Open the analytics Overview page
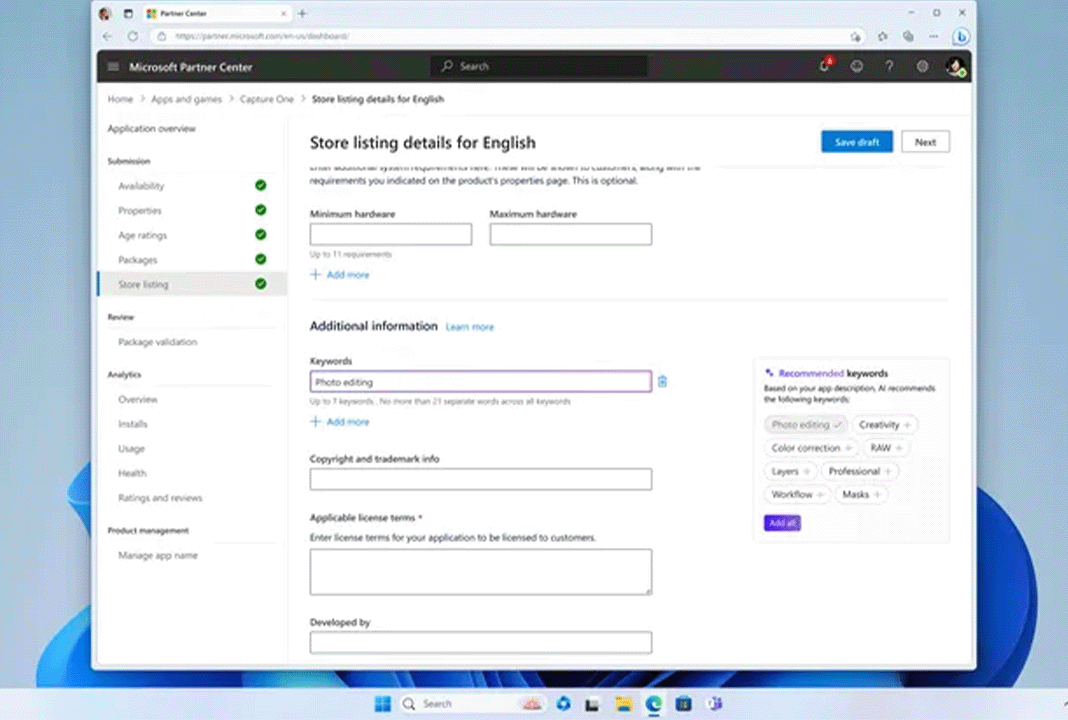The image size is (1068, 720). tap(138, 399)
